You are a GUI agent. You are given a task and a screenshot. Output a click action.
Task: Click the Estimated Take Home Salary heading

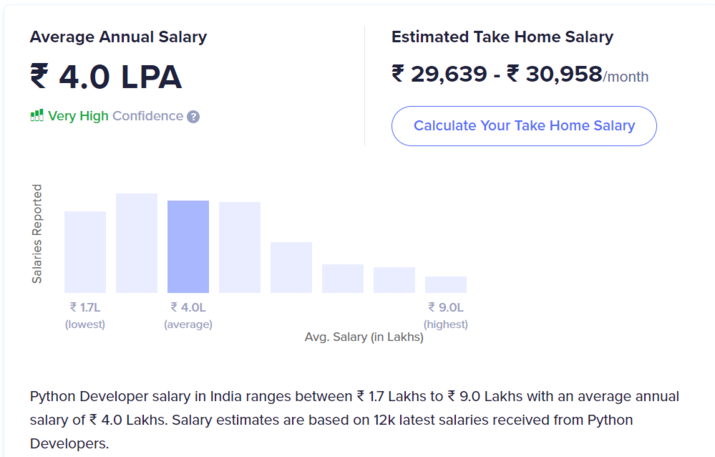(x=502, y=37)
